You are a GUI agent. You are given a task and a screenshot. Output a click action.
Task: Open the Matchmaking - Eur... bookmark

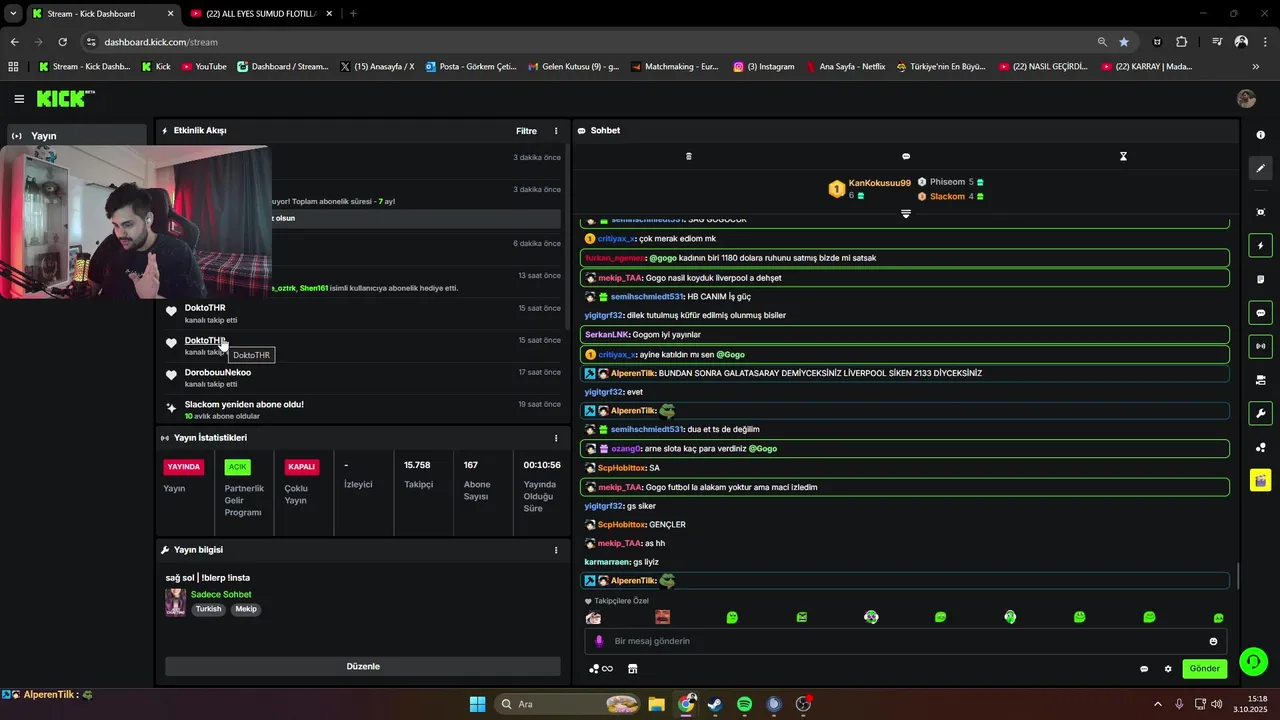tap(675, 67)
